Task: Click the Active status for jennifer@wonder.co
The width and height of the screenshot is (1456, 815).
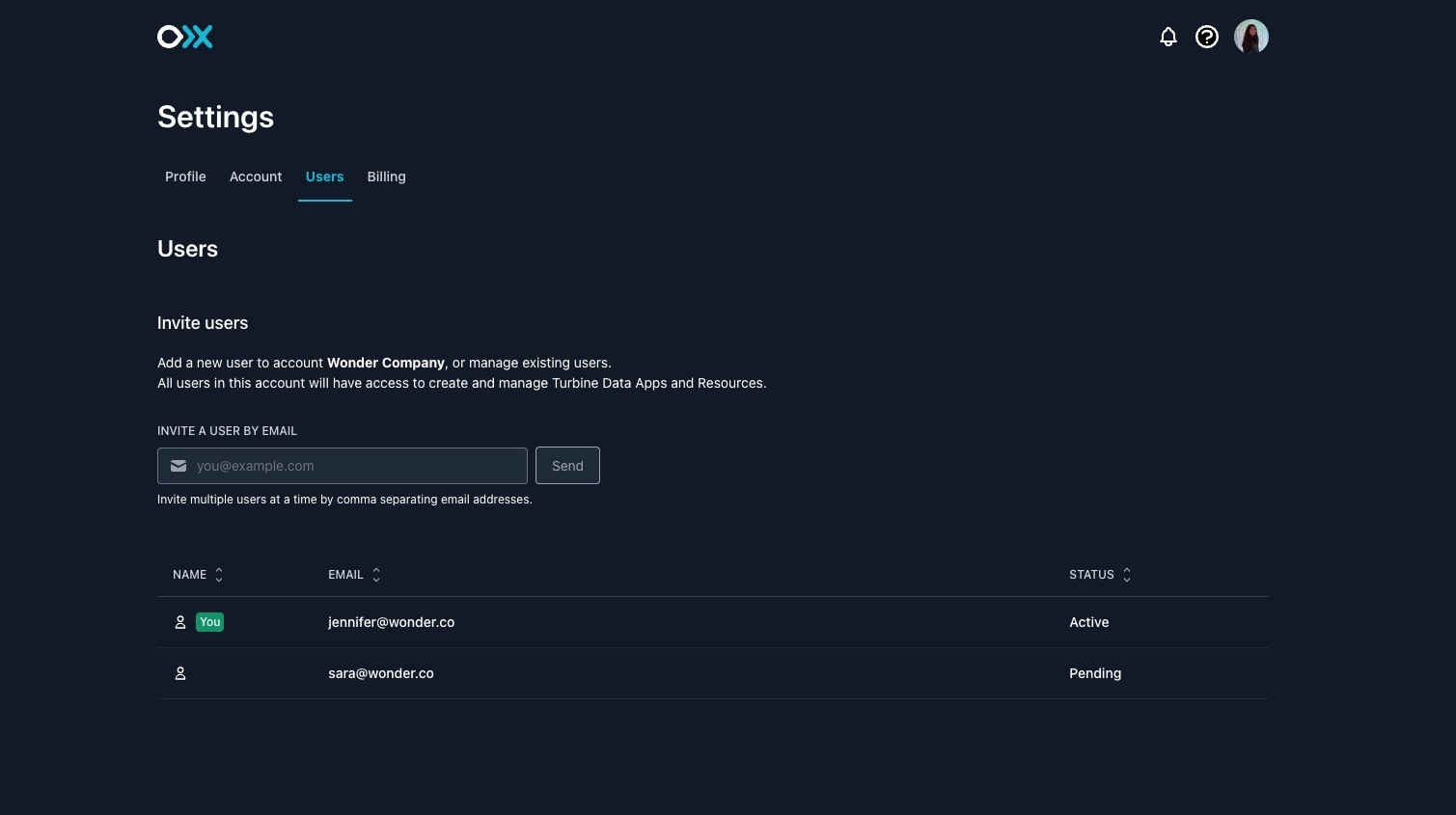Action: click(x=1088, y=622)
